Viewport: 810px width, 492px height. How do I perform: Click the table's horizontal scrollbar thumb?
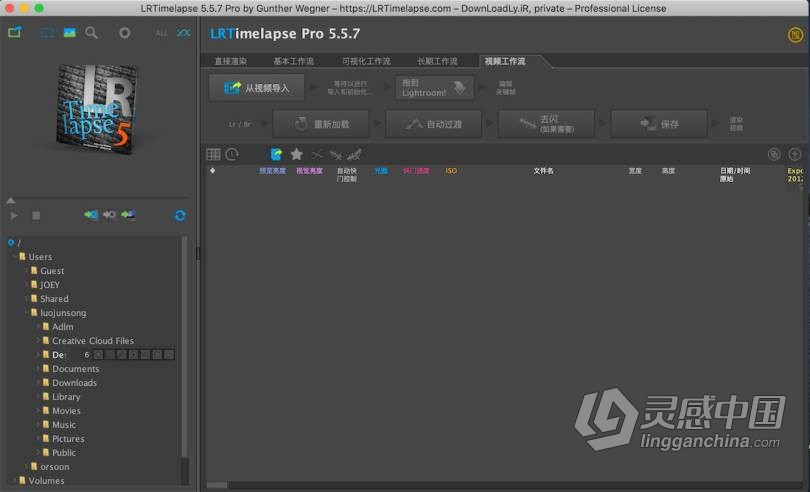[217, 485]
